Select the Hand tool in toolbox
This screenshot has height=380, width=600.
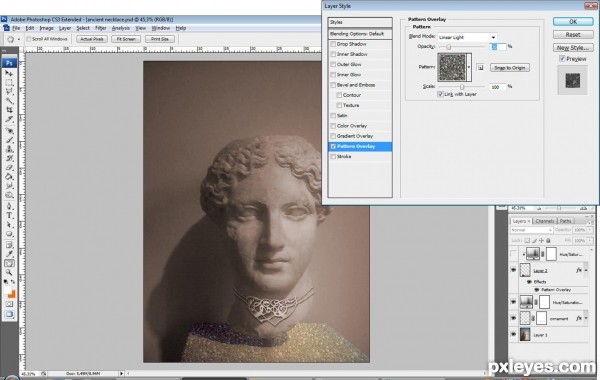pyautogui.click(x=9, y=263)
